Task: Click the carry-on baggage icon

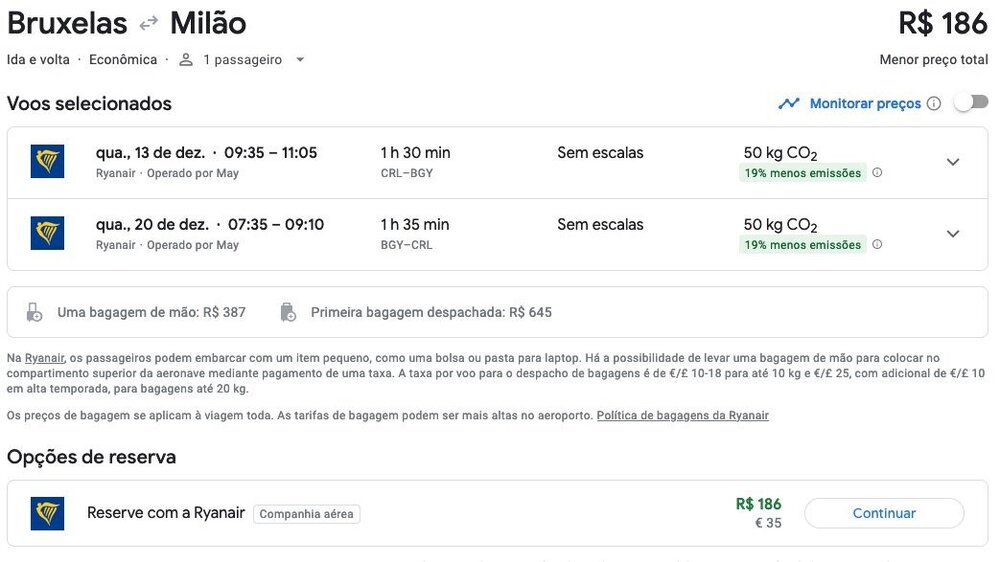Action: tap(34, 312)
